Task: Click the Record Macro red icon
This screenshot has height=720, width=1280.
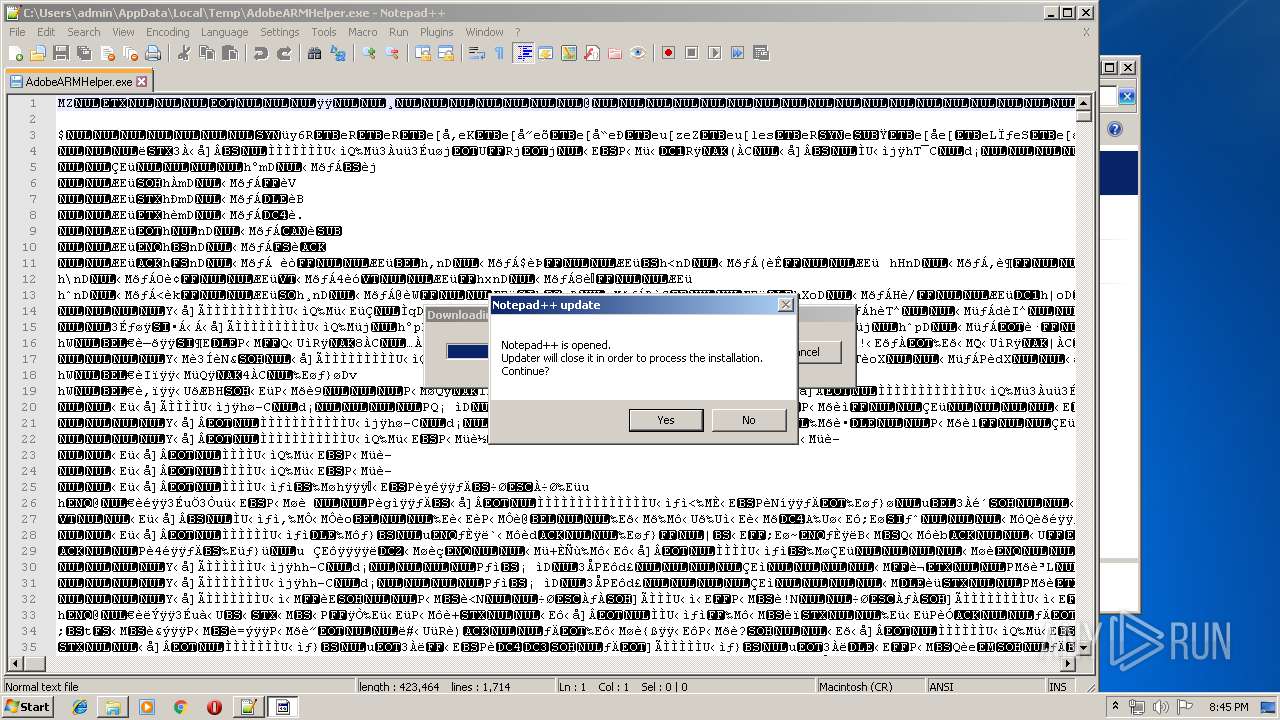Action: click(669, 53)
